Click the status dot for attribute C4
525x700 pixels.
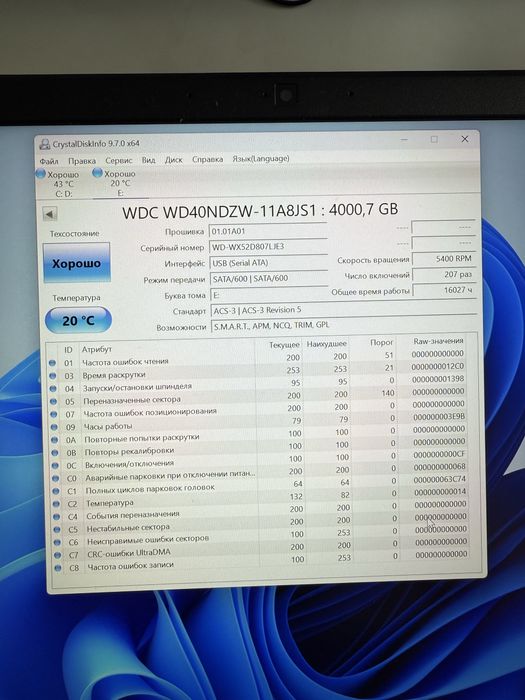coord(56,517)
